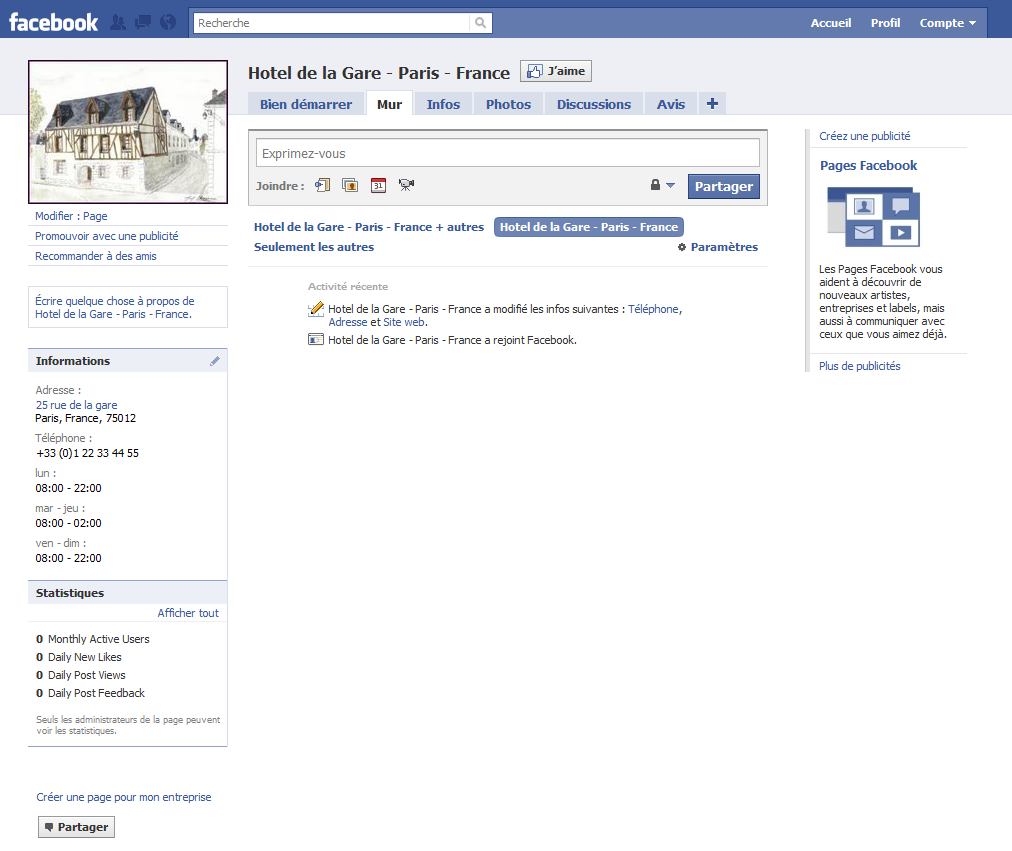Screen dimensions: 1012x851
Task: Click Statistiques section header
Action: pyautogui.click(x=128, y=592)
